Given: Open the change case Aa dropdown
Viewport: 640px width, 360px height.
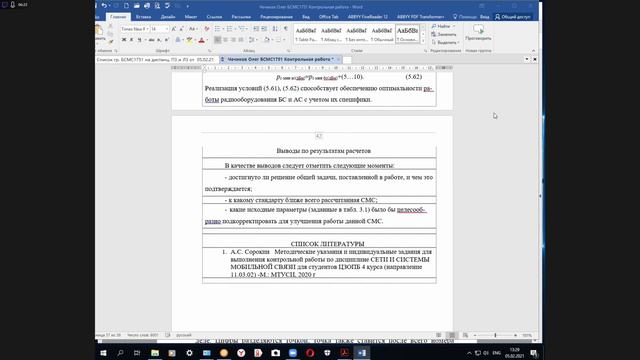Looking at the screenshot, I should [193, 29].
